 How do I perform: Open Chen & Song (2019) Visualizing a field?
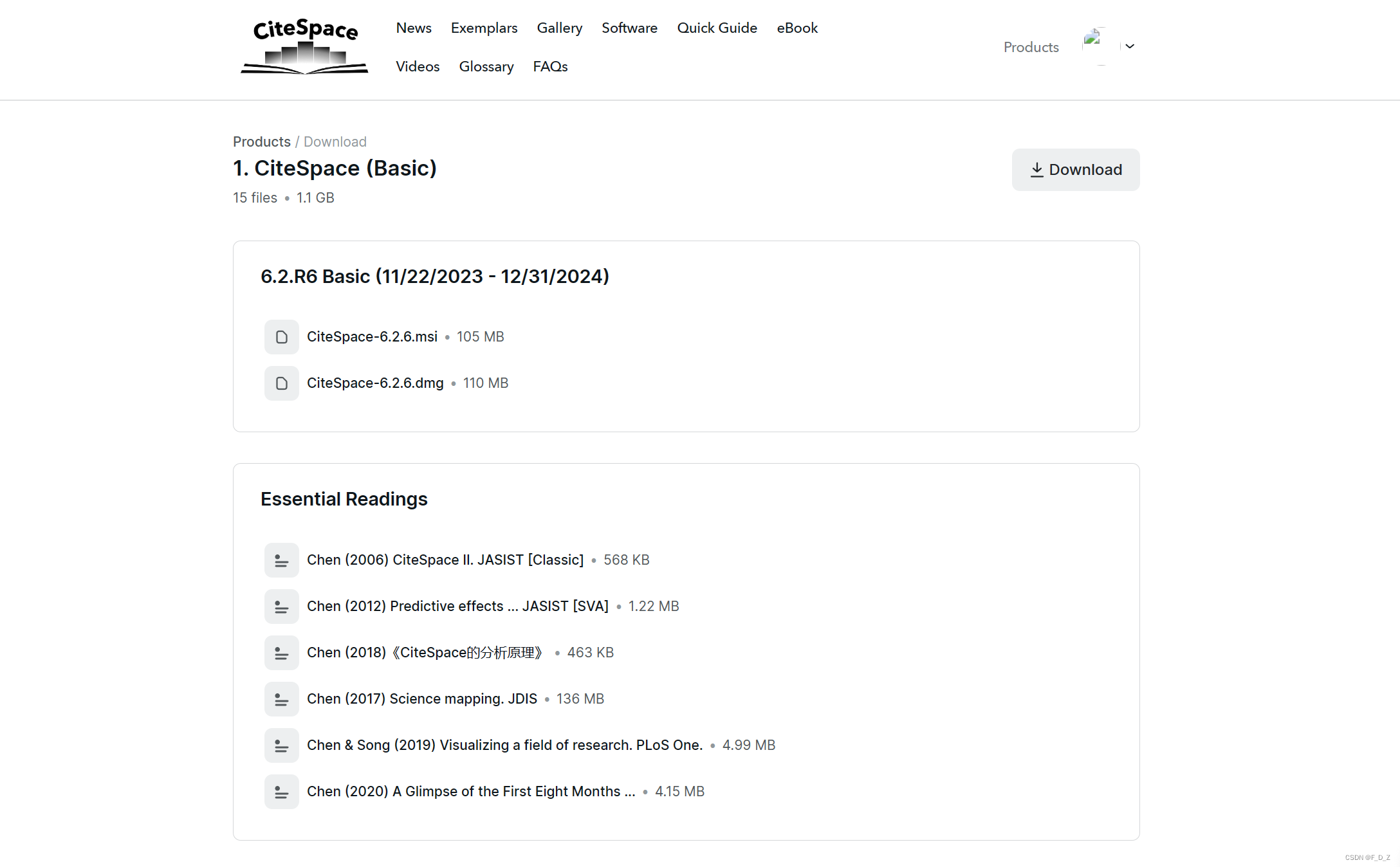click(505, 745)
